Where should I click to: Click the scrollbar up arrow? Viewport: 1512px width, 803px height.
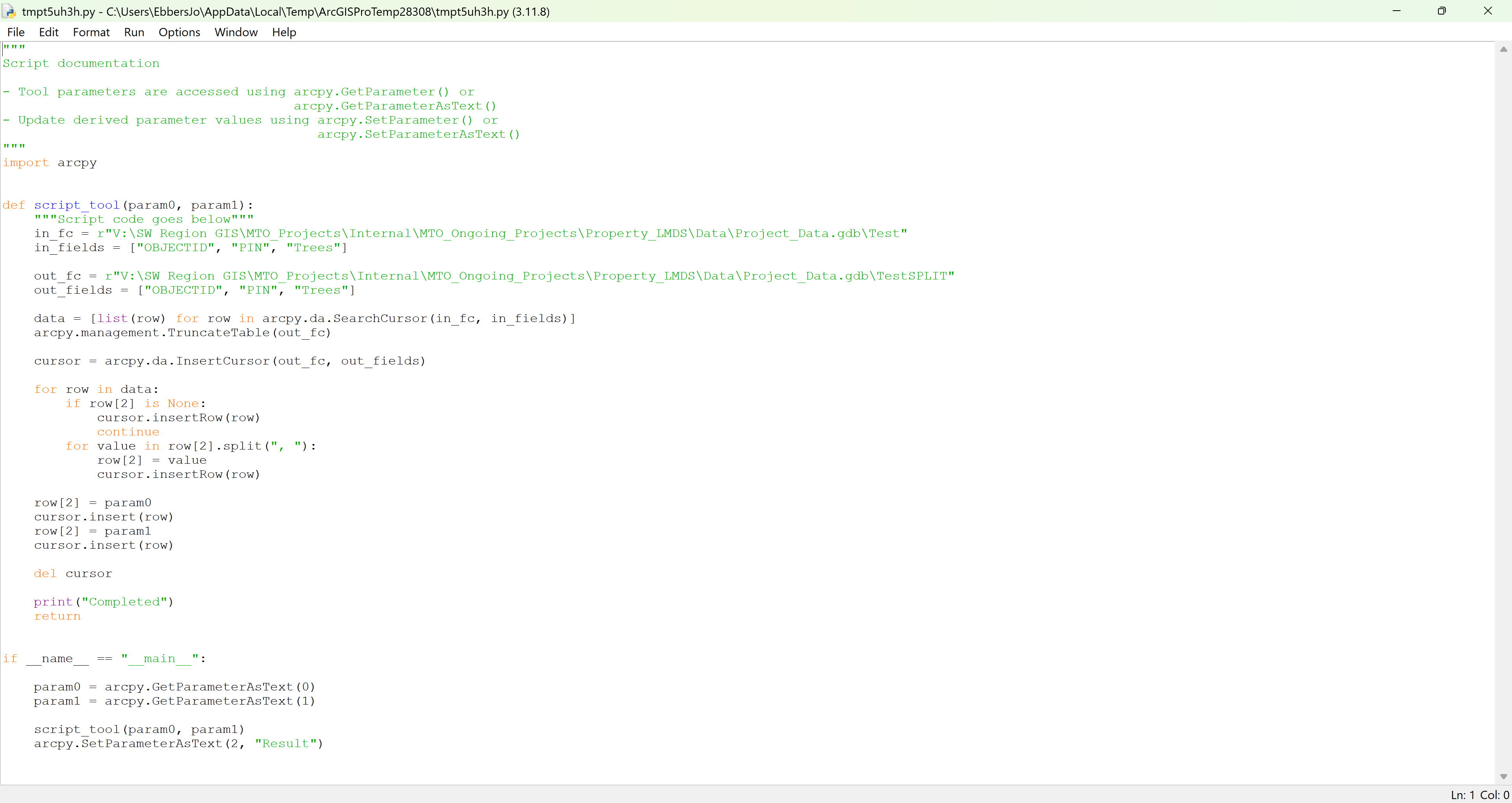point(1504,50)
